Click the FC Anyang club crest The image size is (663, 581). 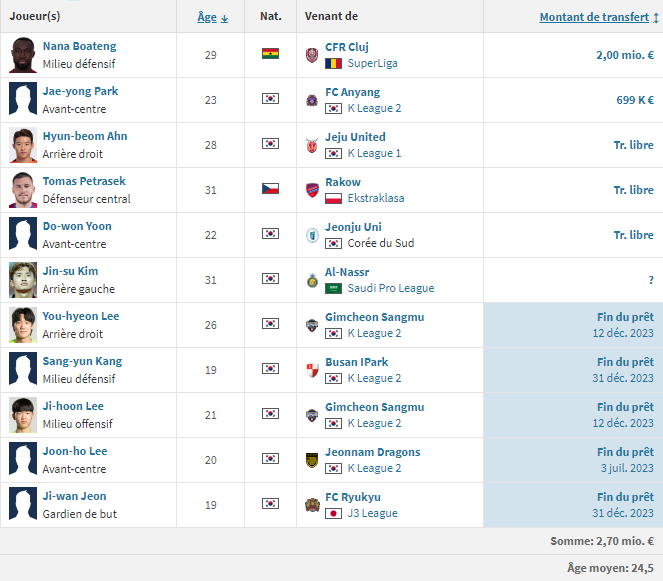[312, 100]
